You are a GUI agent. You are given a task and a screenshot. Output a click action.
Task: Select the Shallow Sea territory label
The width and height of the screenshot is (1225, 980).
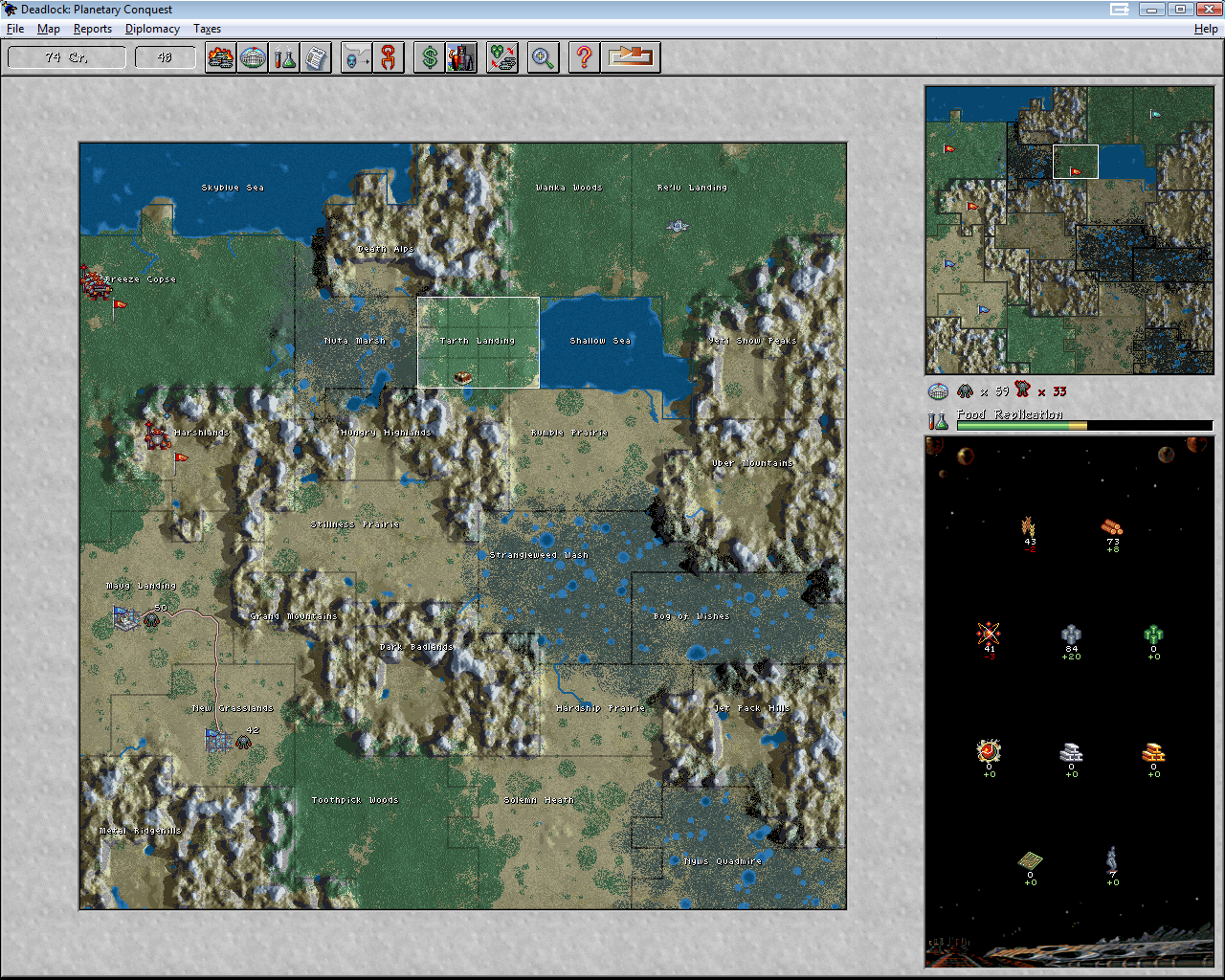point(600,341)
